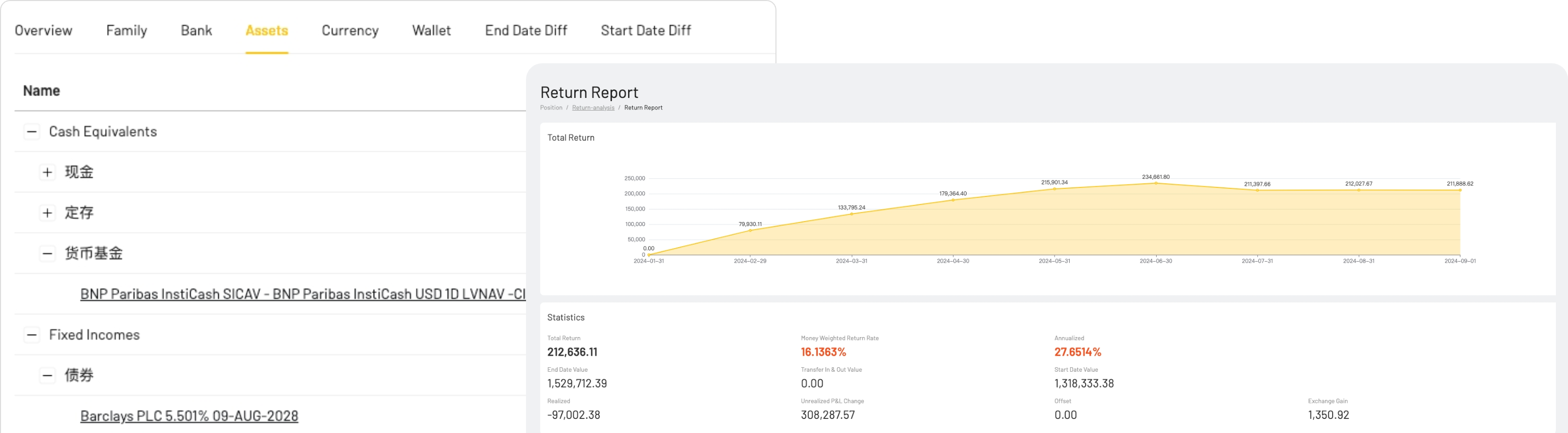Collapse the Cash Equivalents group
Image resolution: width=1568 pixels, height=433 pixels.
click(x=32, y=132)
